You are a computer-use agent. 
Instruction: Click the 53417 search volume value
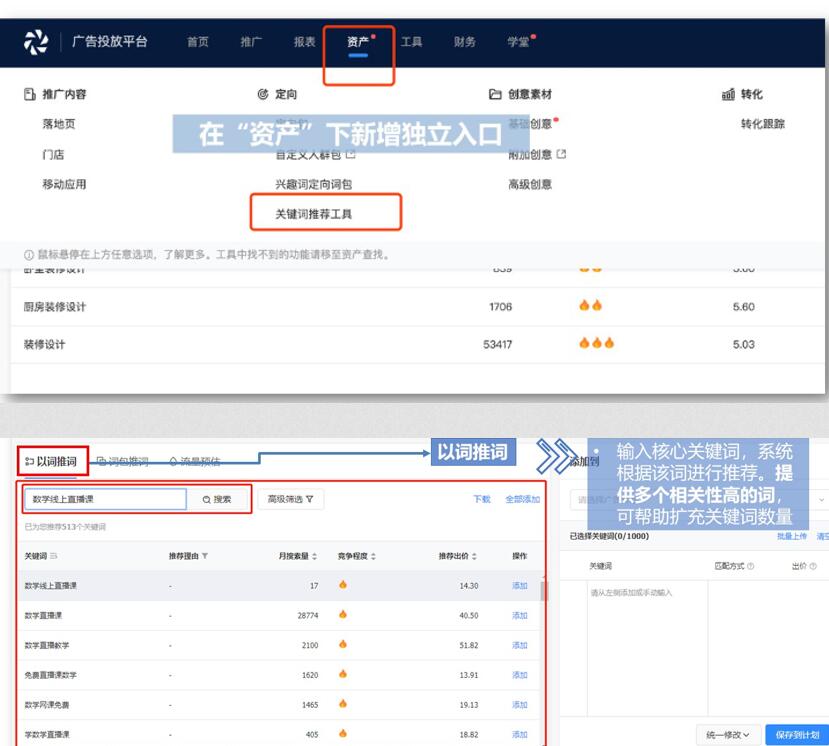click(498, 344)
